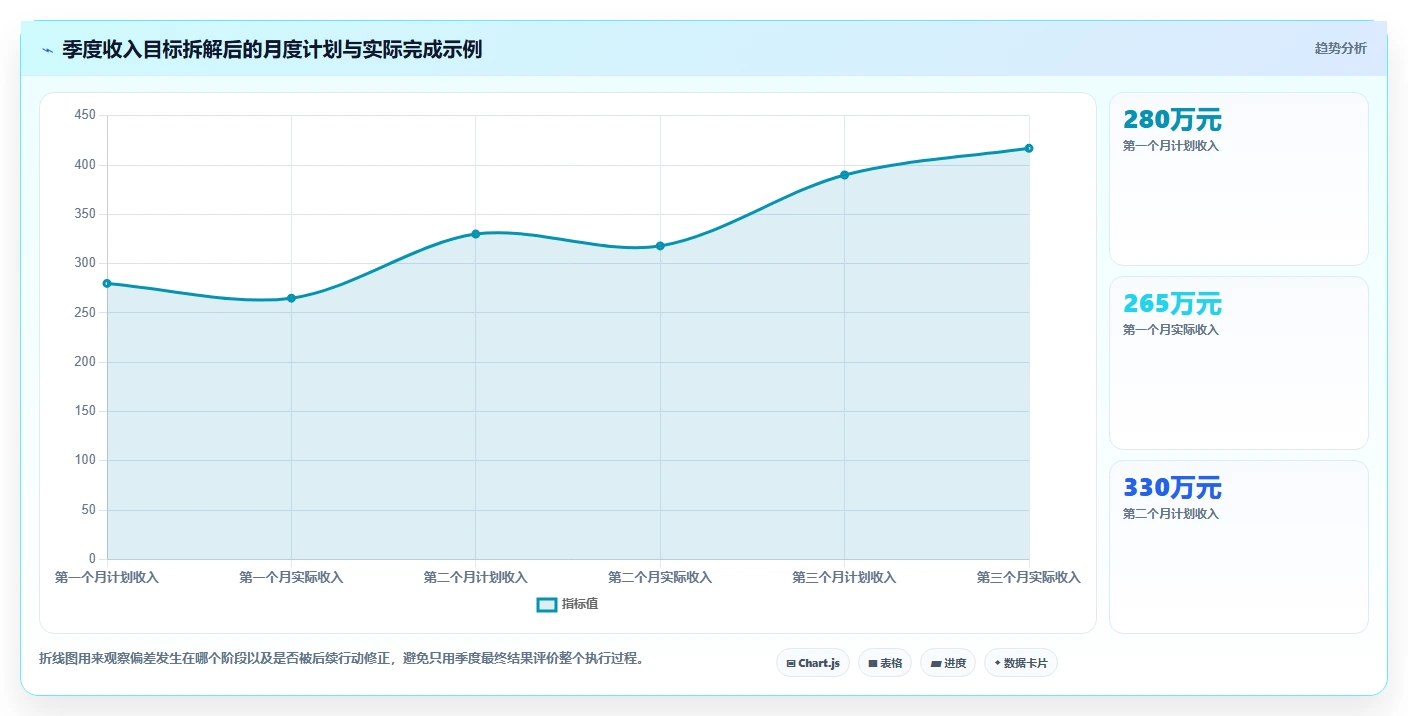Click the 265万元 value card
Viewport: 1408px width, 716px height.
pos(1239,363)
